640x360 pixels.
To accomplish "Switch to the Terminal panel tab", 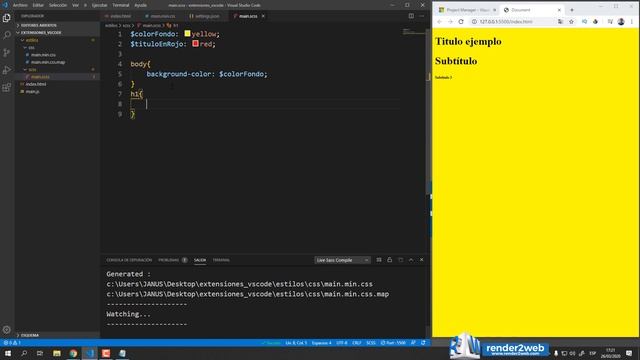I will (x=221, y=260).
